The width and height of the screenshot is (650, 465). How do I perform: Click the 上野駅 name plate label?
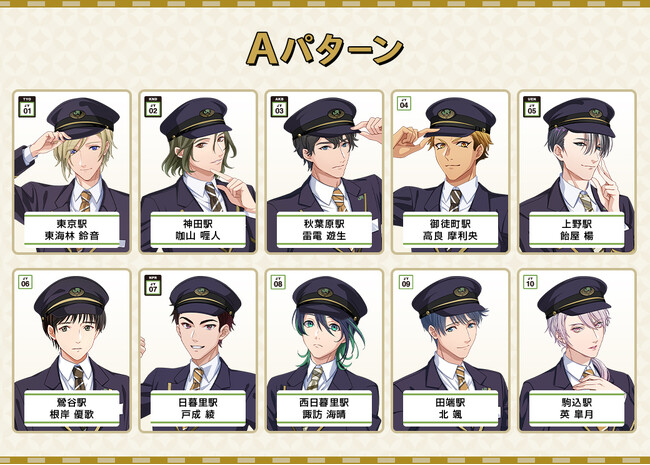coord(577,230)
